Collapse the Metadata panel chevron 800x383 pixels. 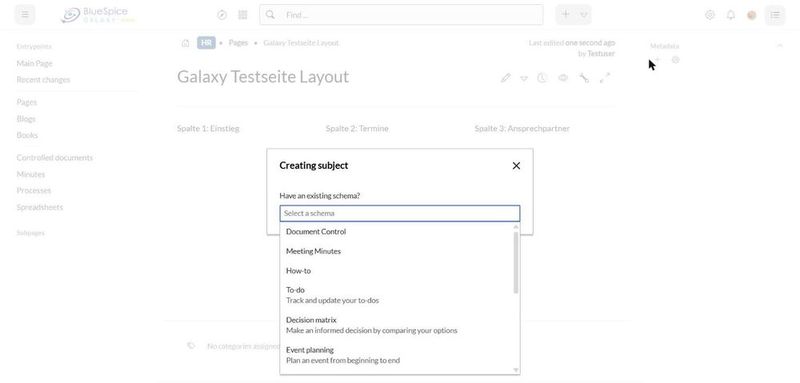pos(780,46)
